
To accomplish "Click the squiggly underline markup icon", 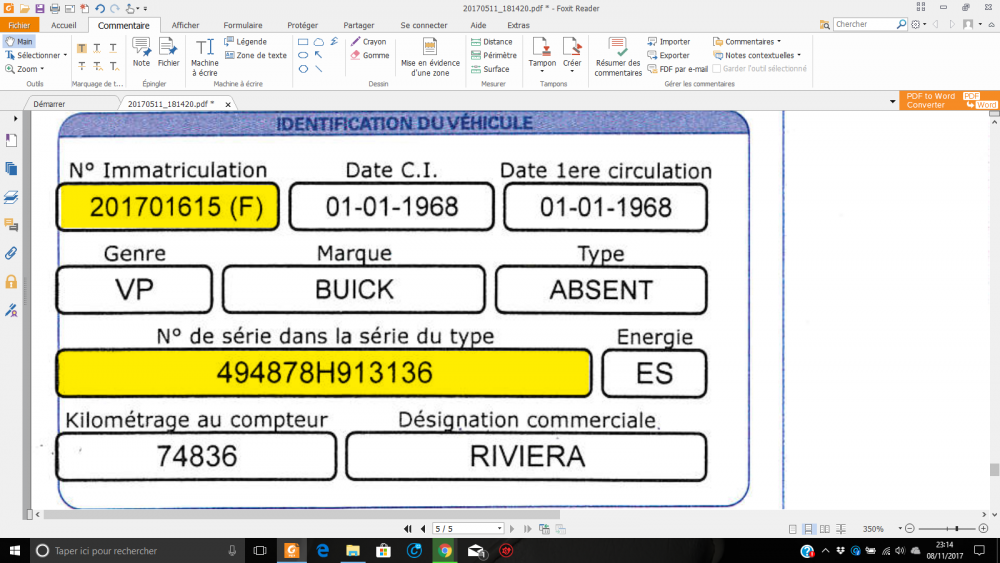I will coord(97,48).
